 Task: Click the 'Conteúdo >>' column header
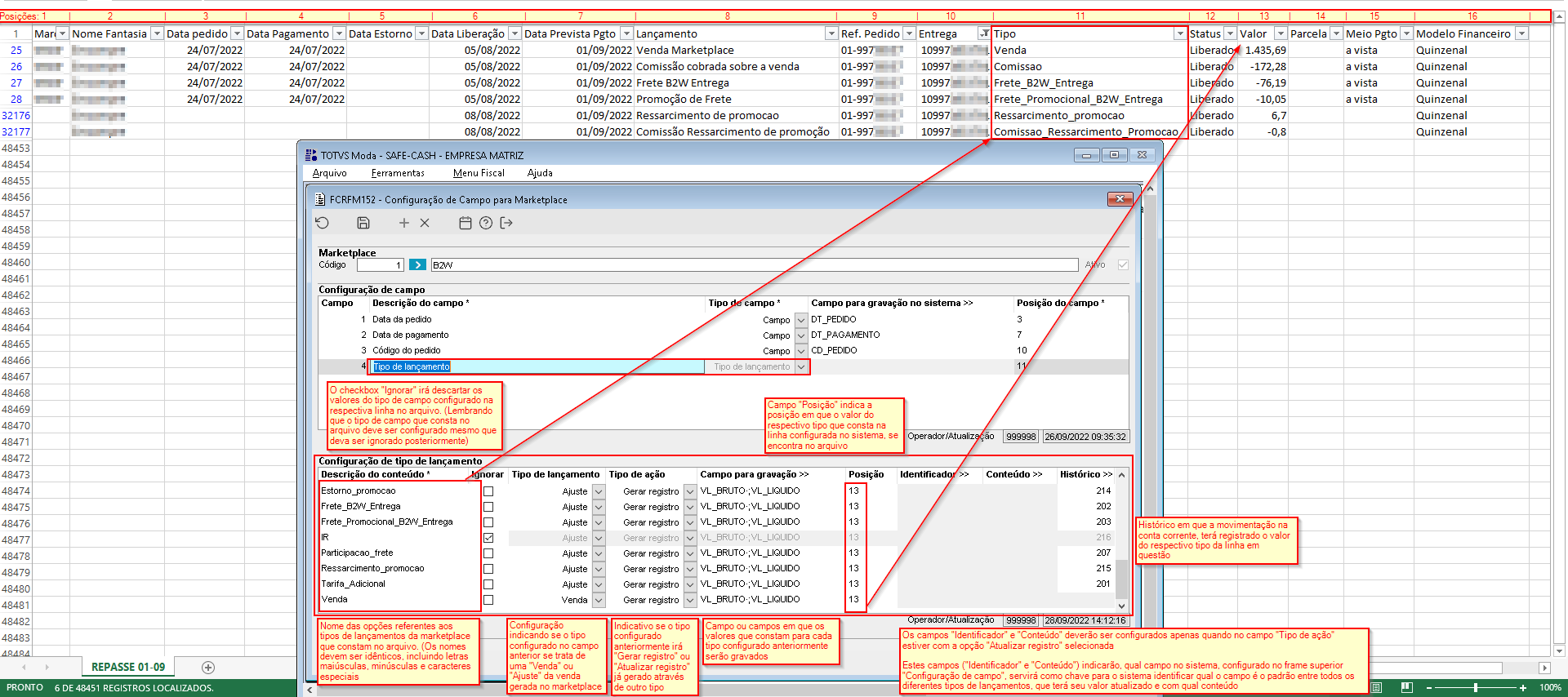(x=1013, y=474)
